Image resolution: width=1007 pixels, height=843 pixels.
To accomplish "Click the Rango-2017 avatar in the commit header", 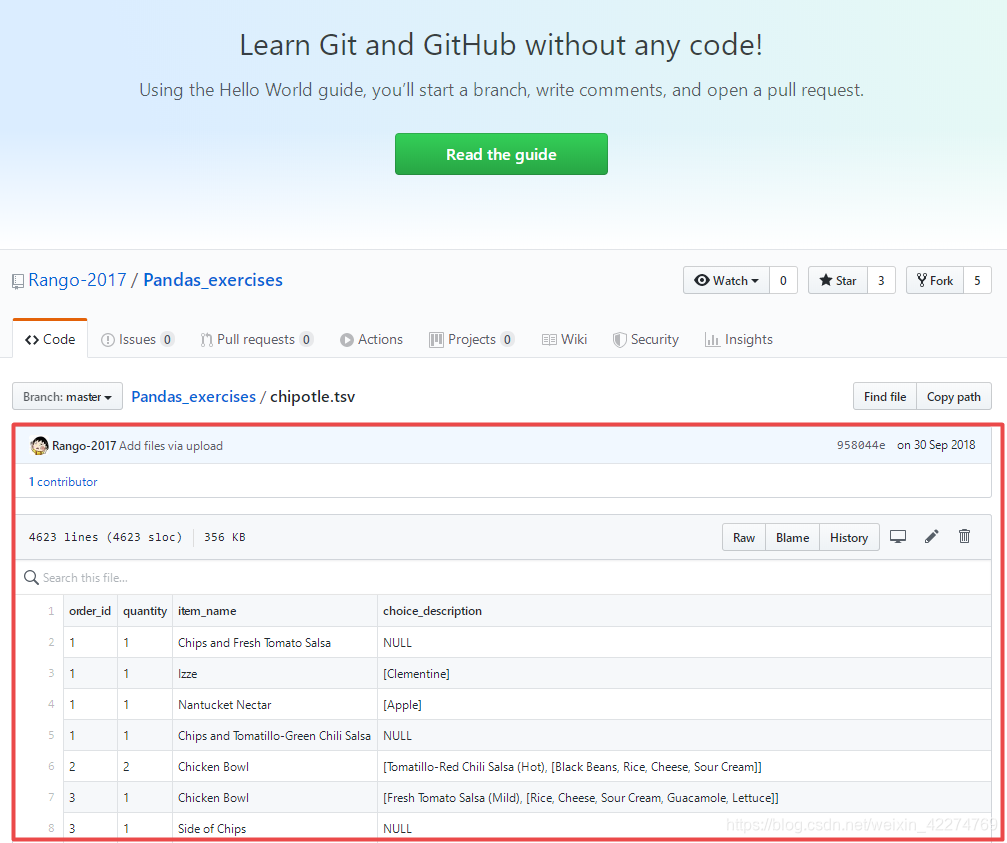I will (39, 444).
